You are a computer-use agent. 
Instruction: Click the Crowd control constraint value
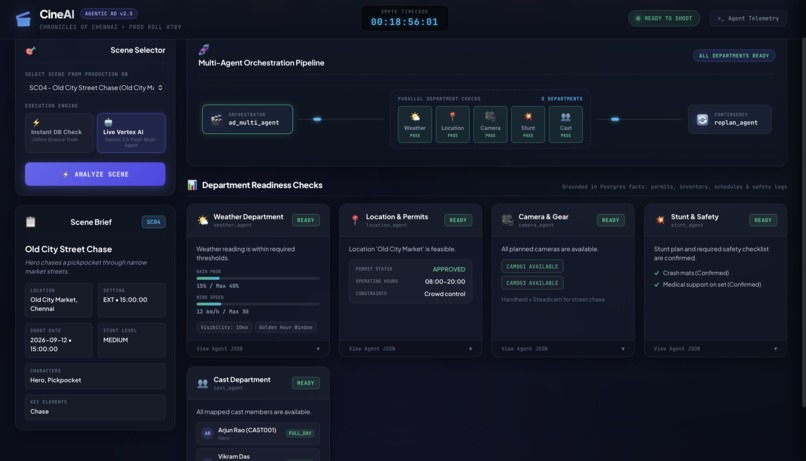pyautogui.click(x=445, y=294)
